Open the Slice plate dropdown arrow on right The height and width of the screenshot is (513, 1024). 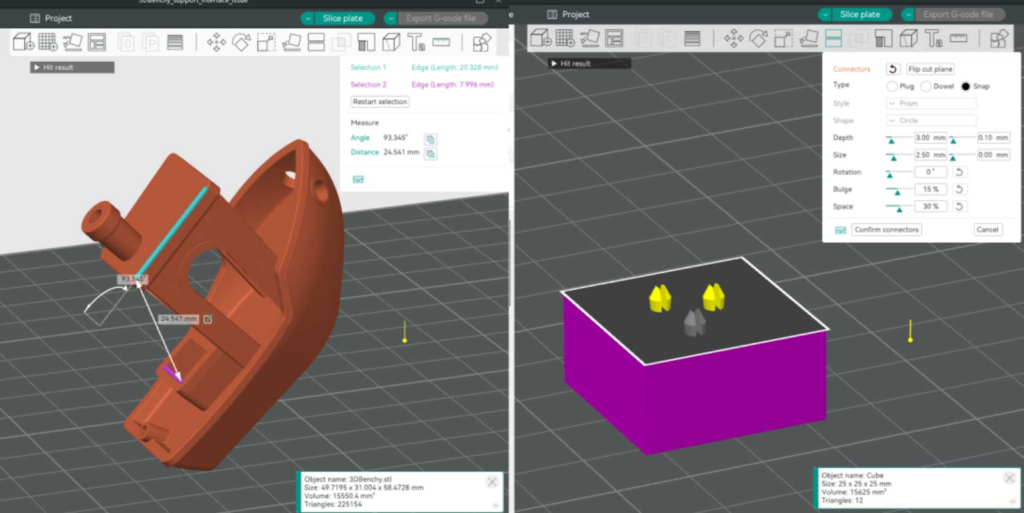coord(825,15)
